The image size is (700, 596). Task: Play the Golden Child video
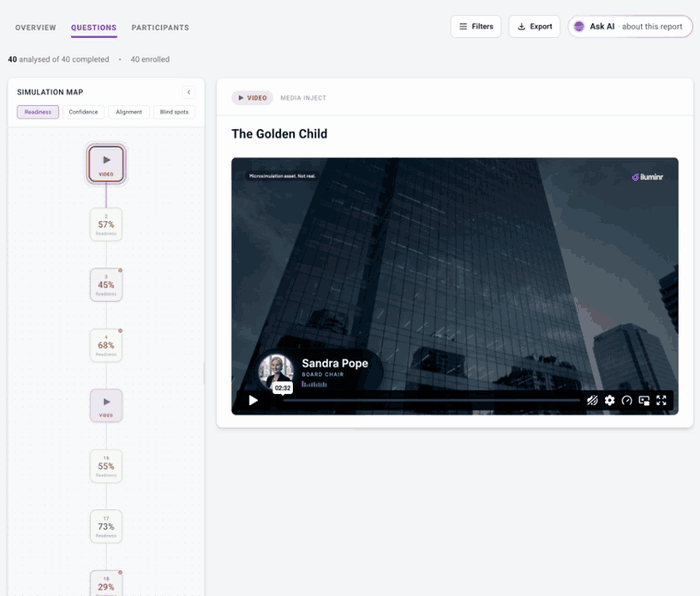click(253, 400)
